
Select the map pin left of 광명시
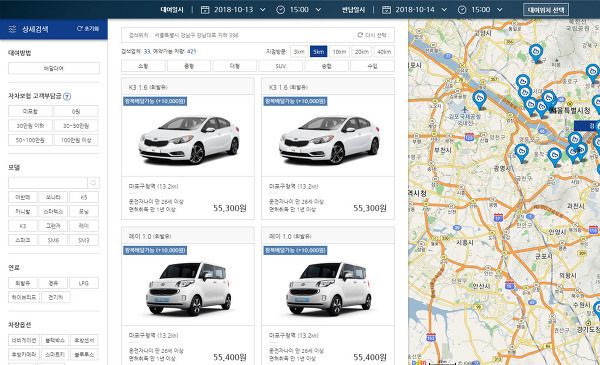pos(521,153)
